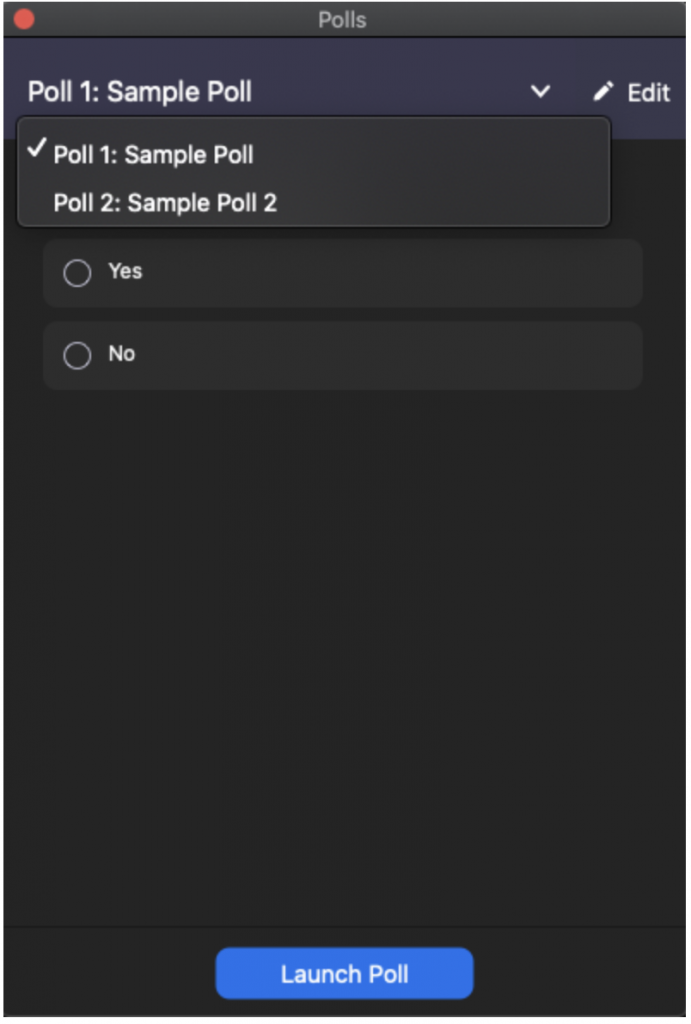Screen dimensions: 691x1024
Task: Select the edit pencil to modify the poll
Action: pos(603,93)
